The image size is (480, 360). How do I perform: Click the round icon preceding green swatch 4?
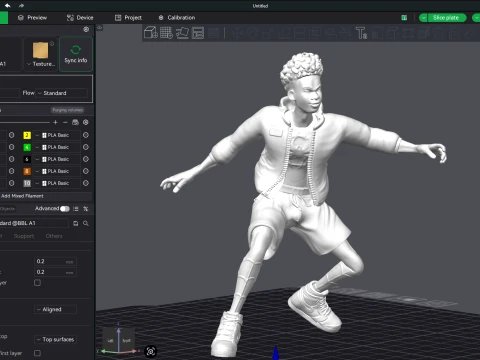click(12, 147)
